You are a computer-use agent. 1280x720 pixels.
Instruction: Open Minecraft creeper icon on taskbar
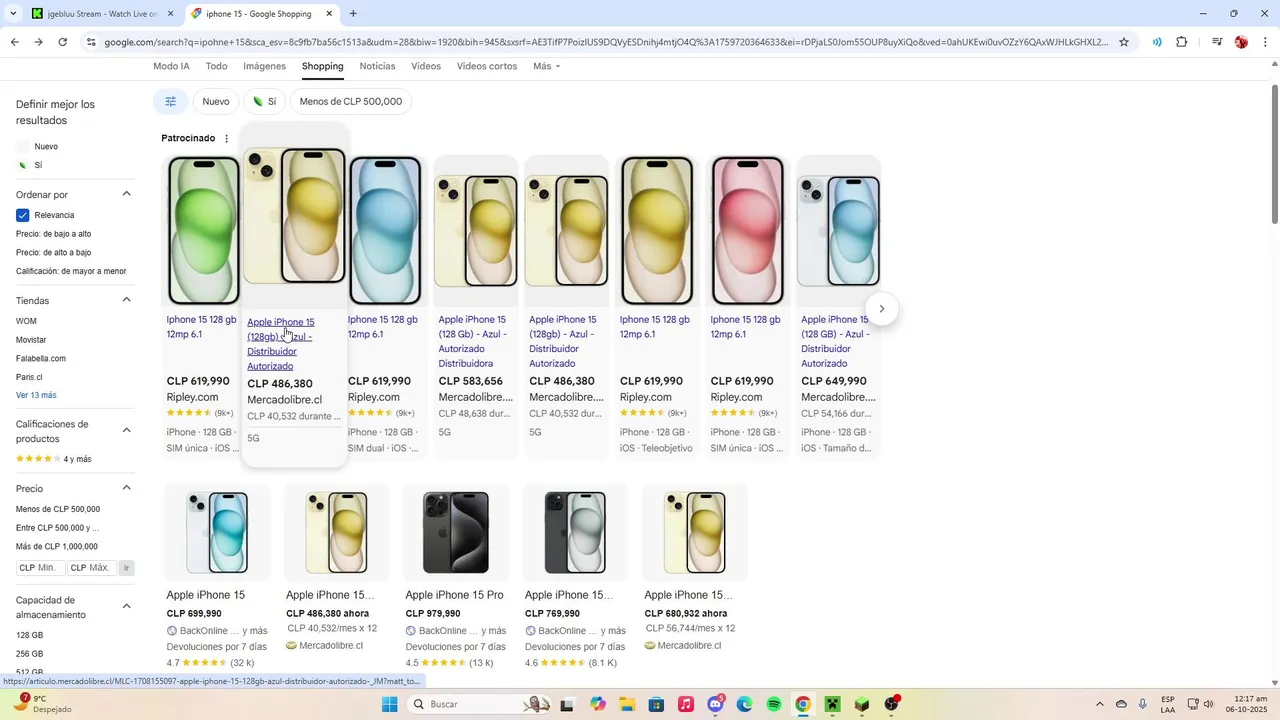coord(832,704)
